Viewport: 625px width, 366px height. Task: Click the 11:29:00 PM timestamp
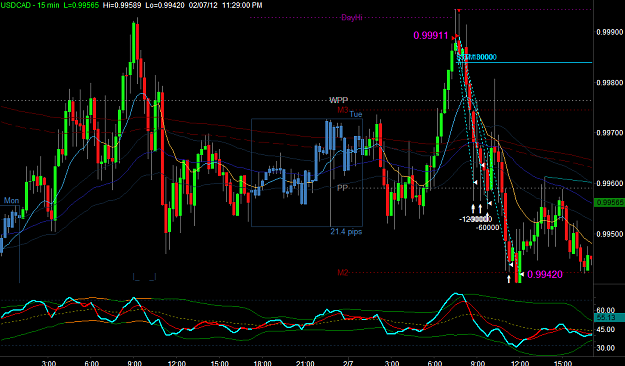(242, 5)
